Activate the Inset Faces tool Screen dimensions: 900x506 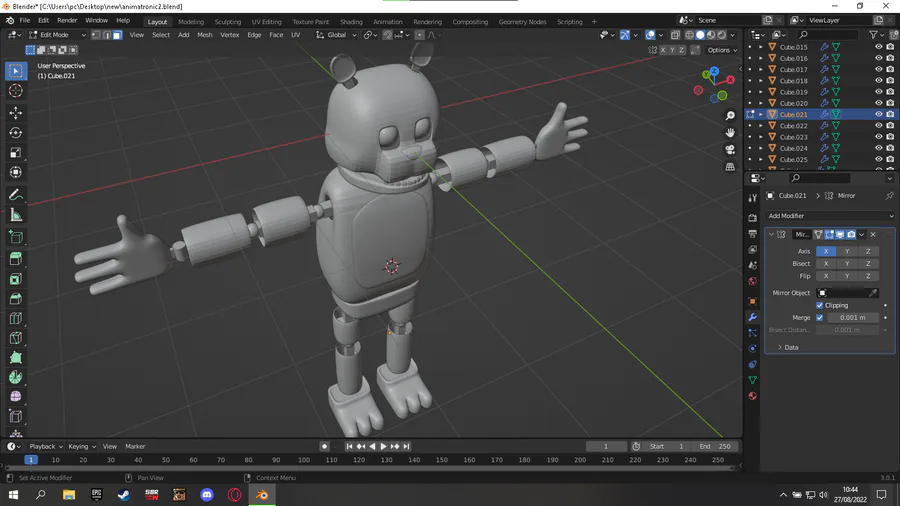pyautogui.click(x=15, y=279)
